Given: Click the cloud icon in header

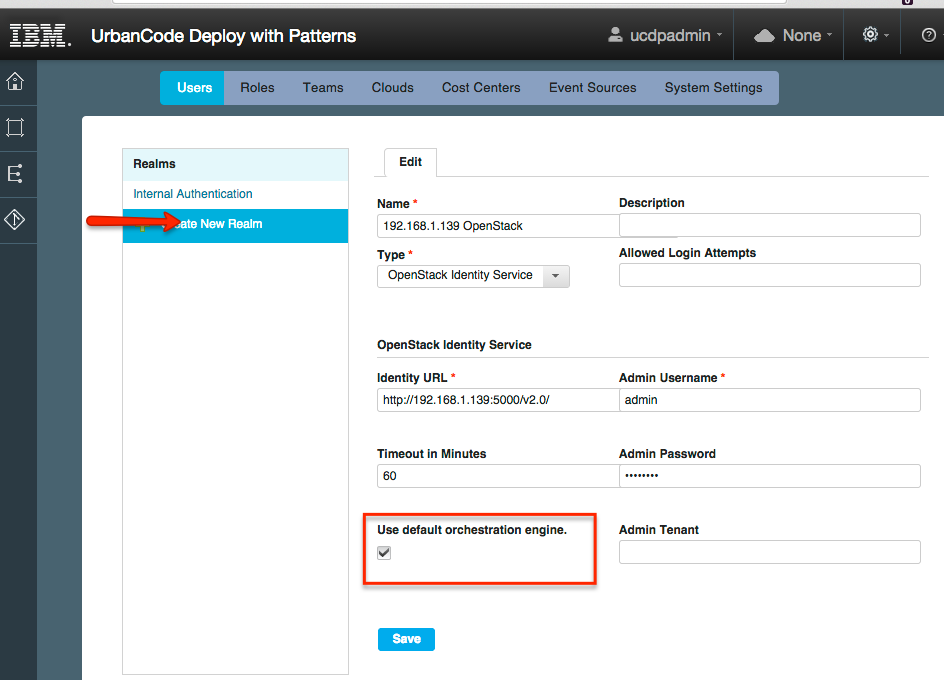Looking at the screenshot, I should [x=764, y=36].
